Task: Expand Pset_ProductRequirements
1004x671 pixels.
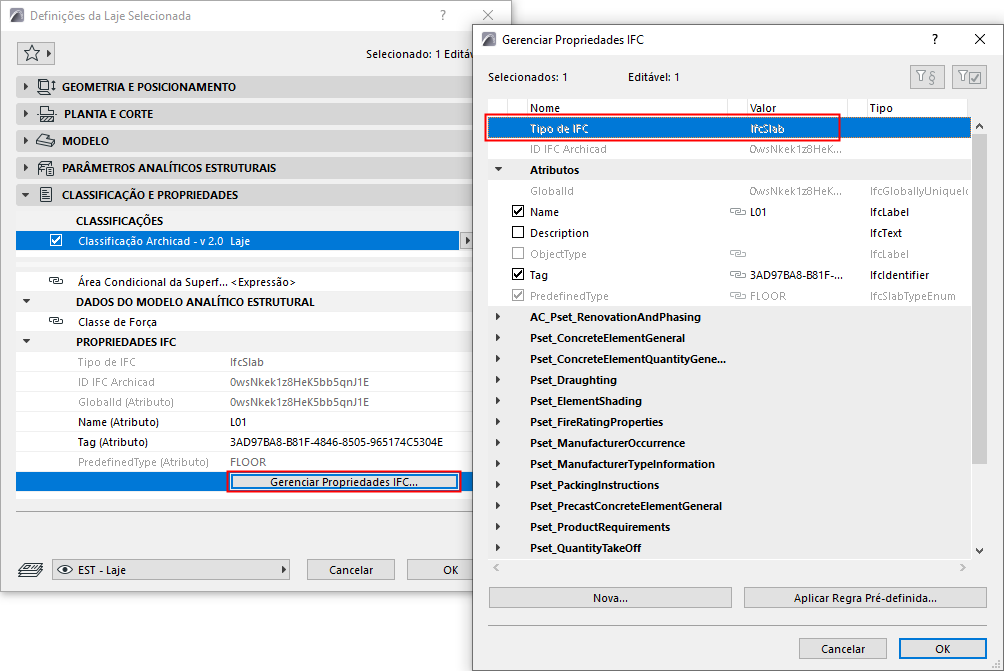Action: click(x=498, y=527)
